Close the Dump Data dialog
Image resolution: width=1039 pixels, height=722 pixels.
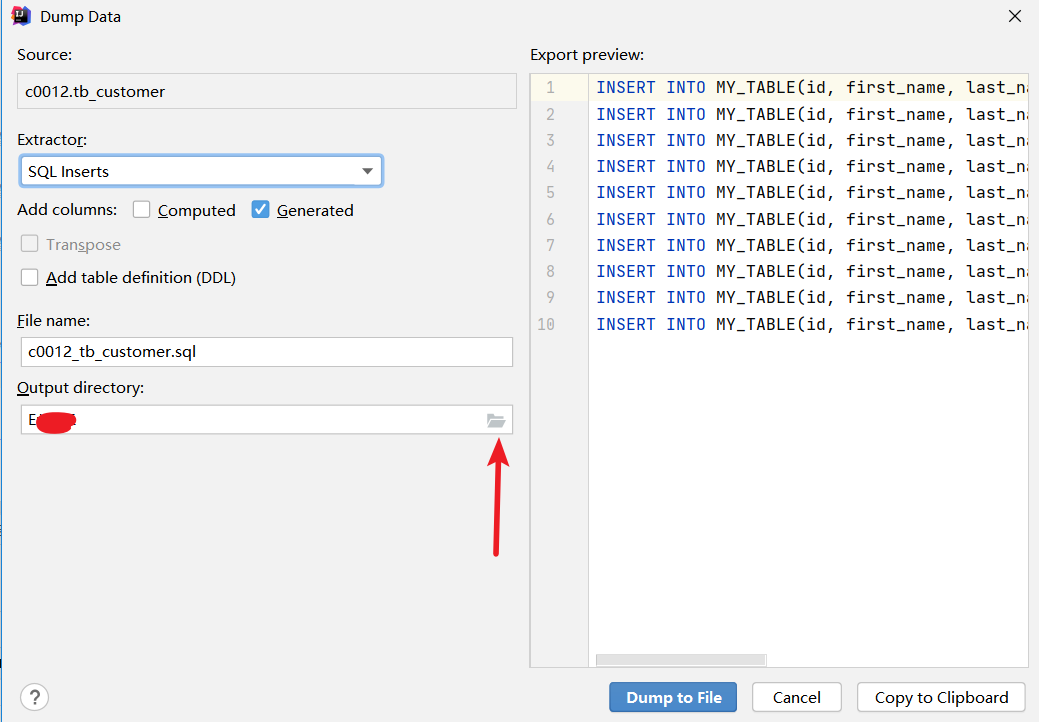1014,16
